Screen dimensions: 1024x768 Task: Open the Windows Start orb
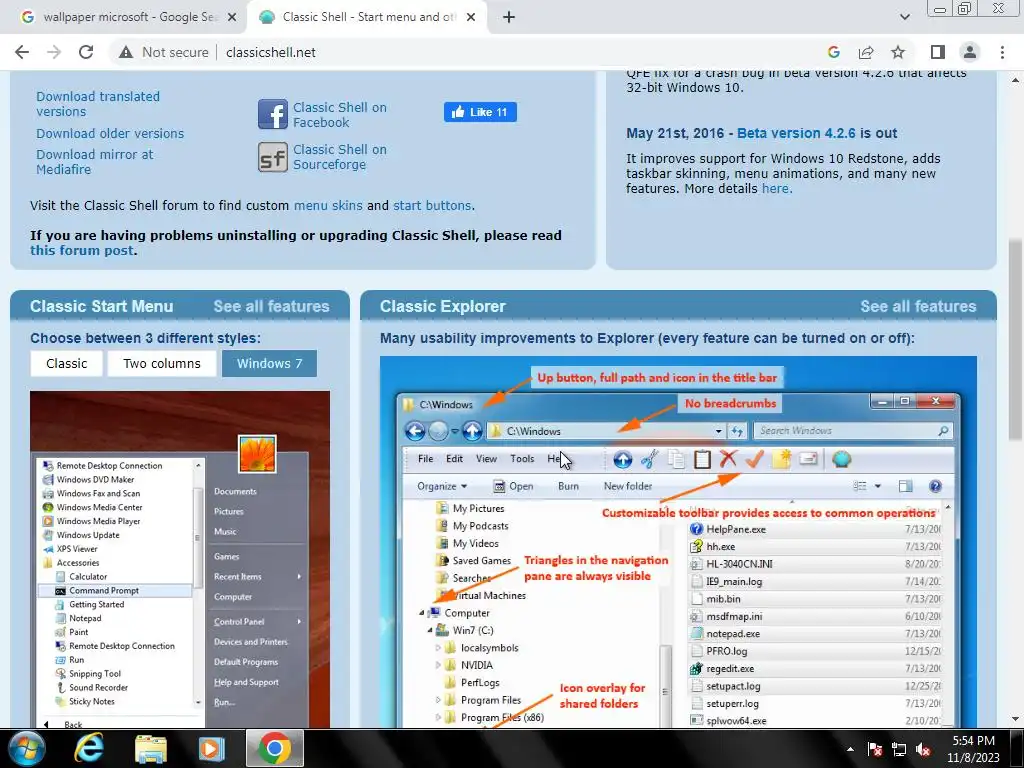[27, 748]
